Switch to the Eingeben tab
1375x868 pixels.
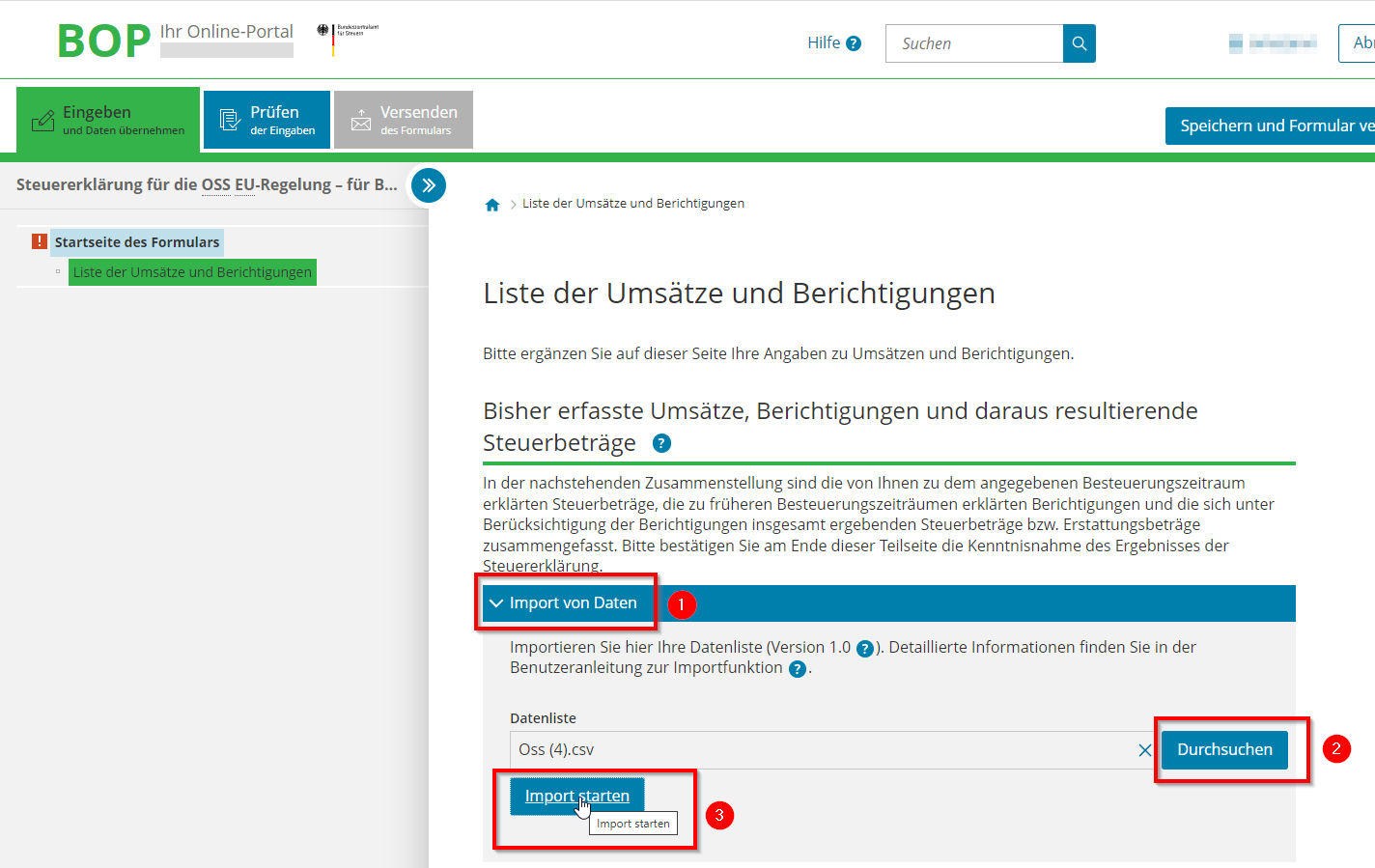click(108, 120)
